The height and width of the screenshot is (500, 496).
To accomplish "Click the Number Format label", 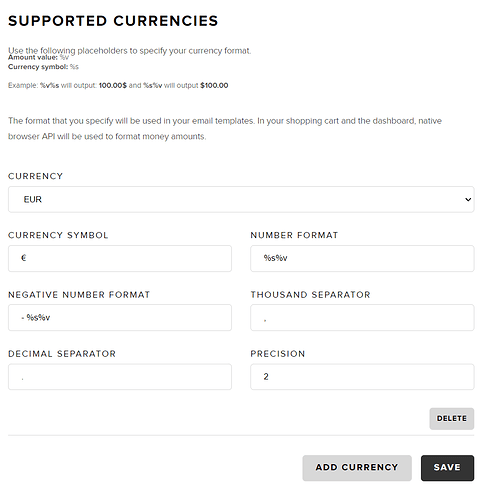I will [294, 235].
